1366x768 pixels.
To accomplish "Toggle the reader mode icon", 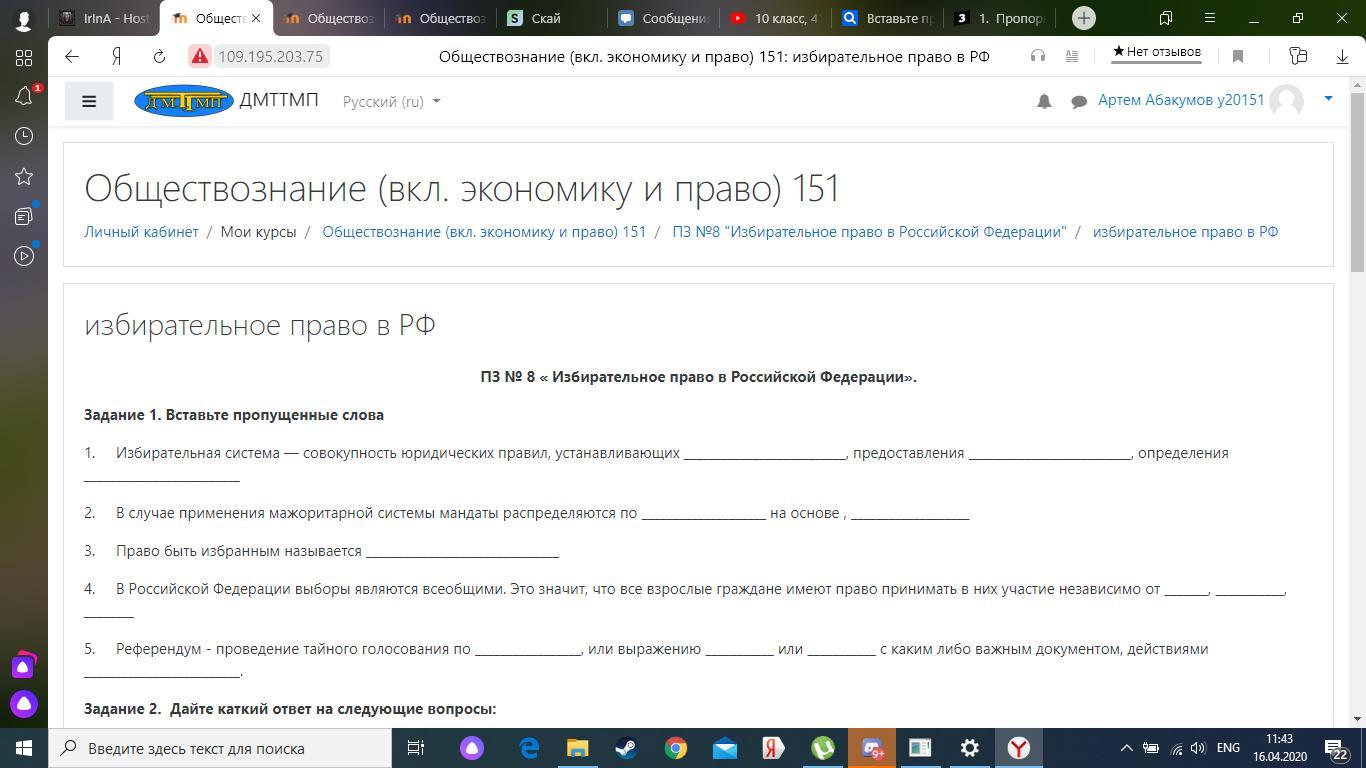I will [x=1072, y=56].
